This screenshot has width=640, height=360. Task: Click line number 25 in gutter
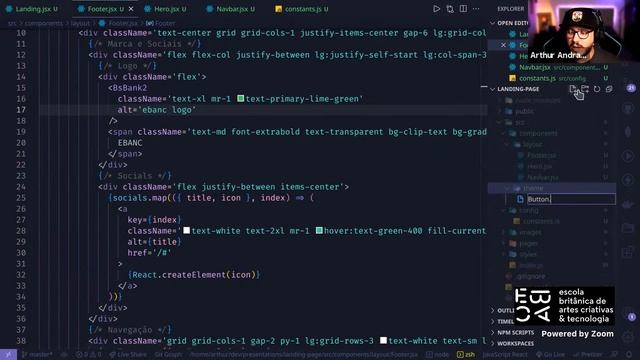click(x=21, y=198)
